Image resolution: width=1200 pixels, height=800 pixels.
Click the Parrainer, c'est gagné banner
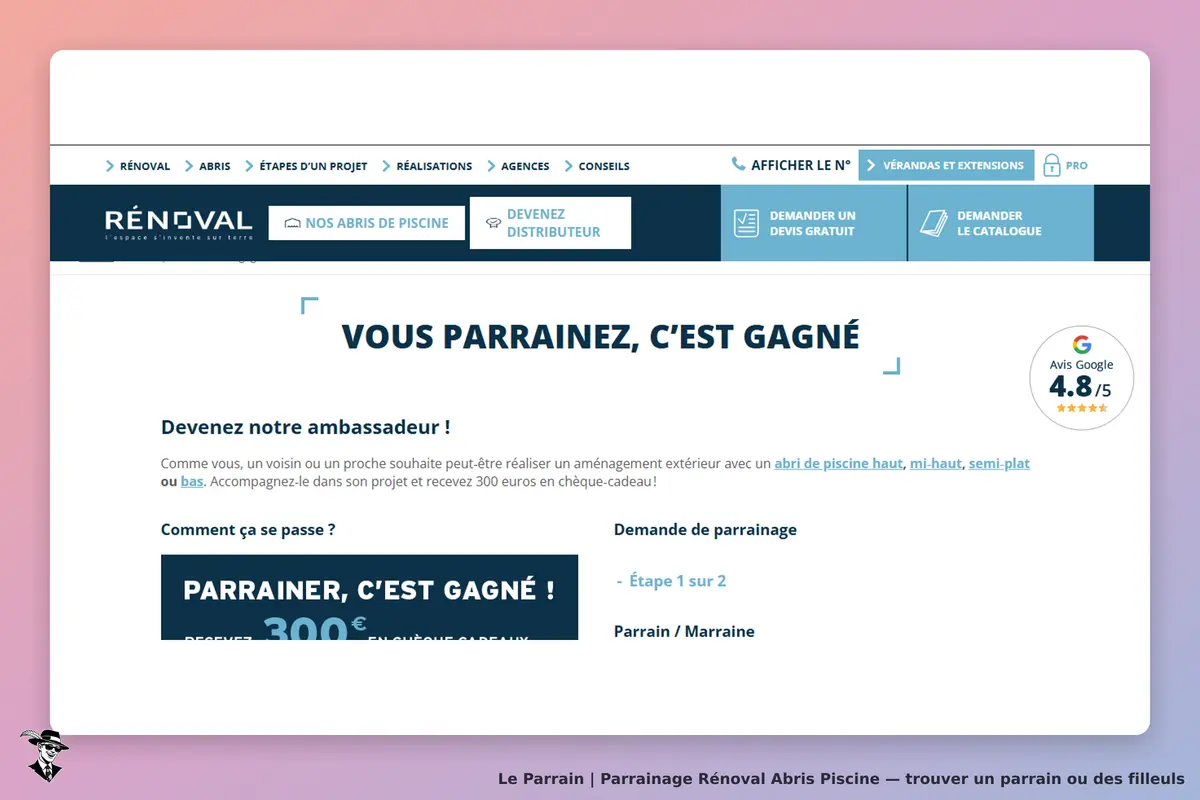click(x=369, y=598)
